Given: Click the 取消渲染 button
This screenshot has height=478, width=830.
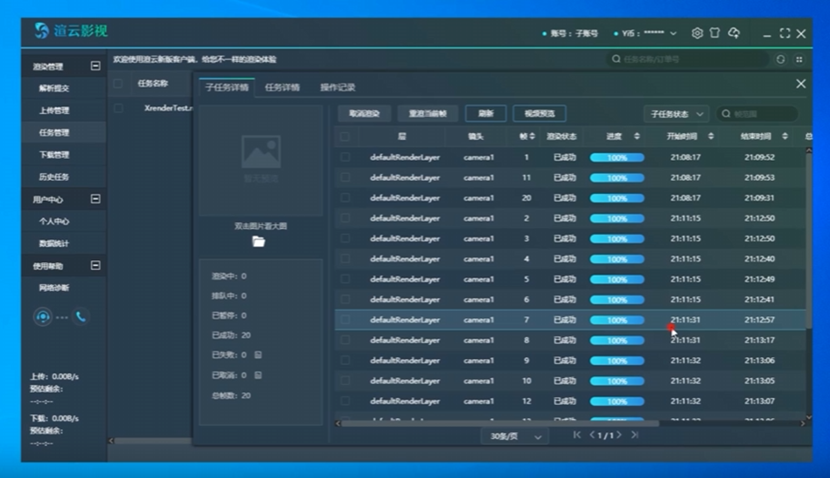Looking at the screenshot, I should (364, 113).
